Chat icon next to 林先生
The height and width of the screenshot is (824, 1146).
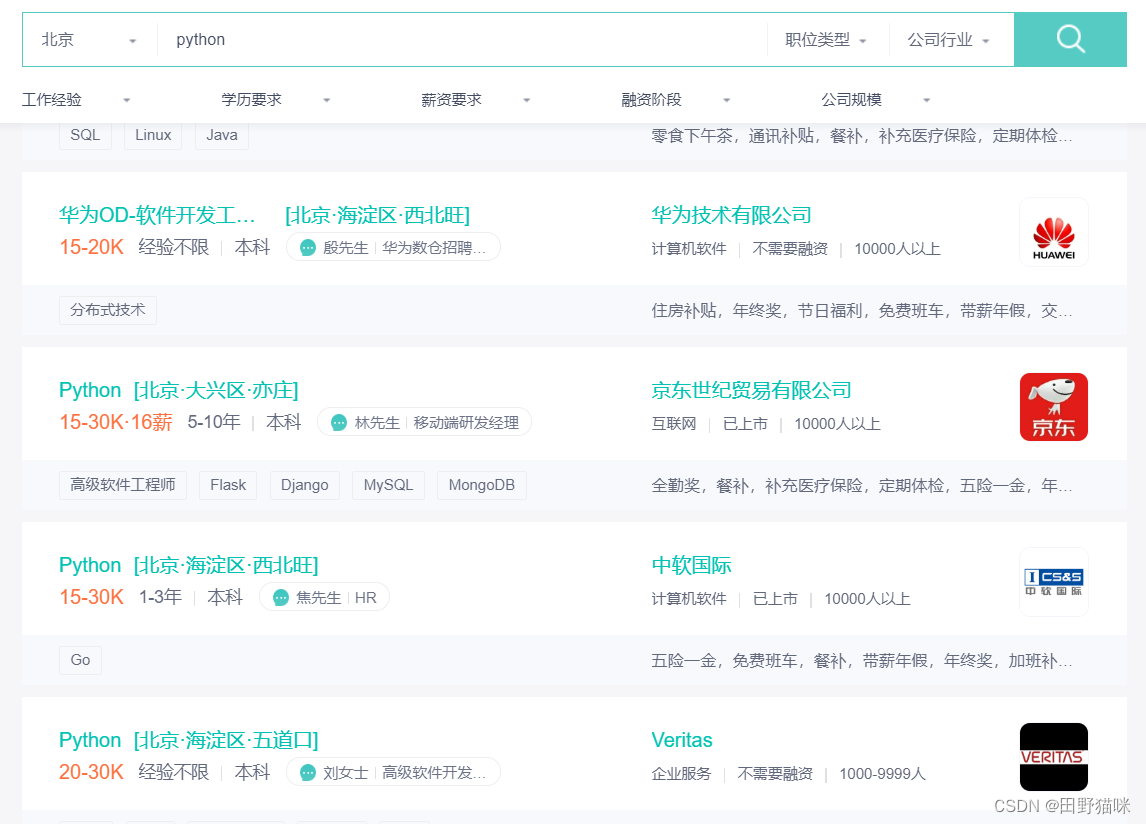pos(338,423)
